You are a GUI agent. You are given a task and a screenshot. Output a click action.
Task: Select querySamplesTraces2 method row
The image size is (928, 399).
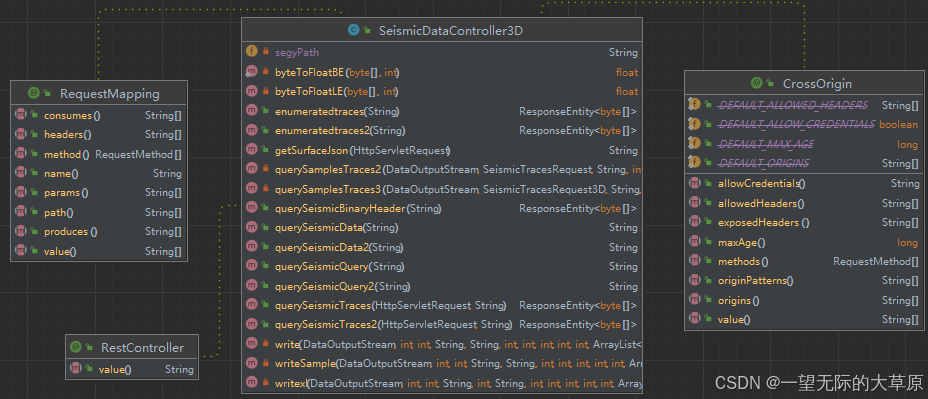click(442, 169)
